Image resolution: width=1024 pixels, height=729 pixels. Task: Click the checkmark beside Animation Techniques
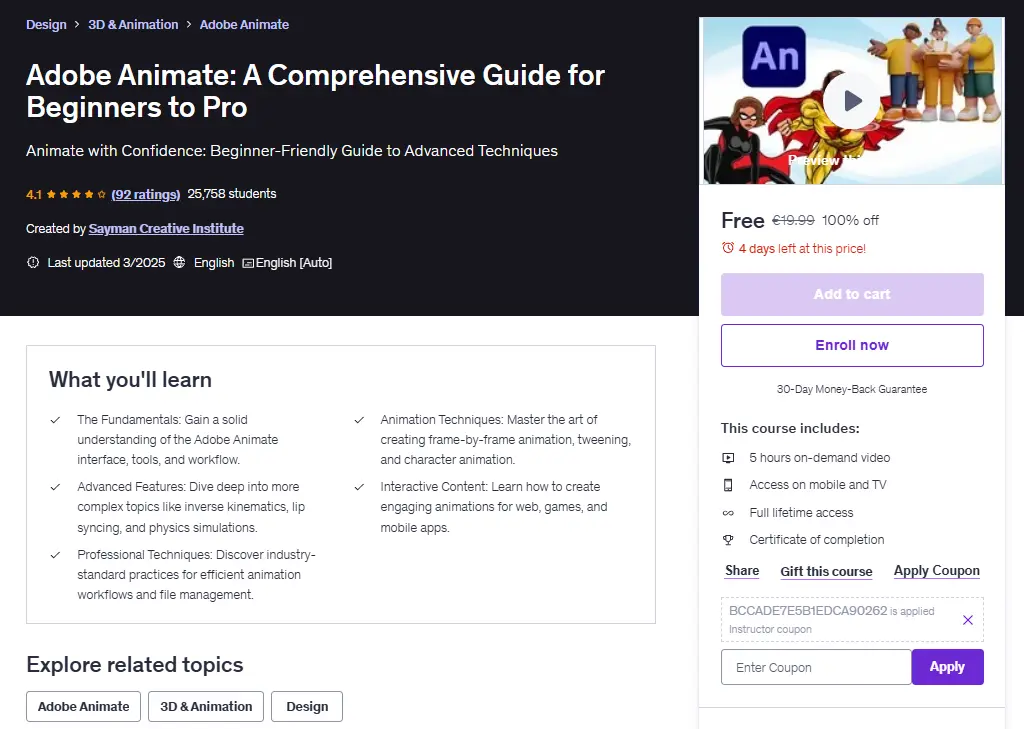coord(359,420)
